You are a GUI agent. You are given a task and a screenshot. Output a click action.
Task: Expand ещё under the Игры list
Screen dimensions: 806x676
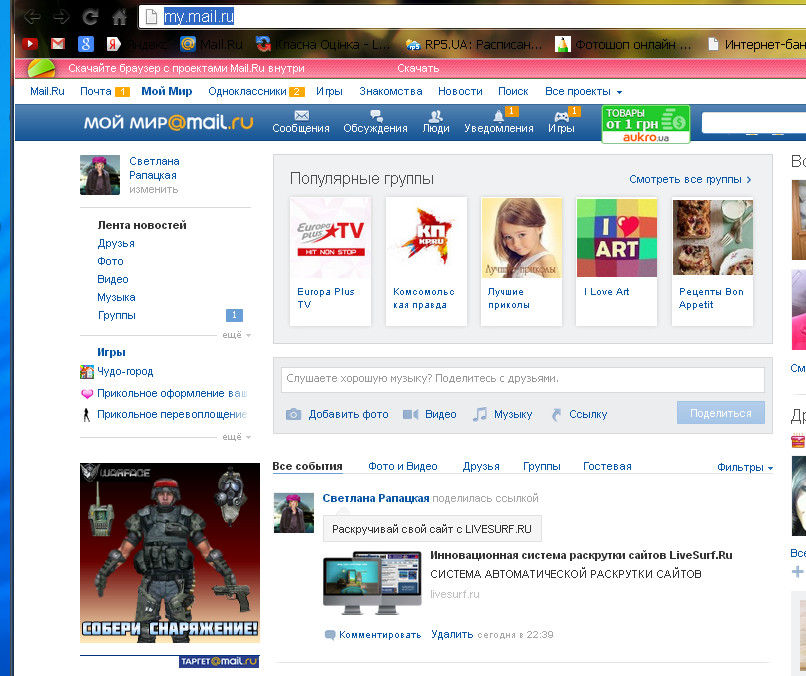(236, 437)
